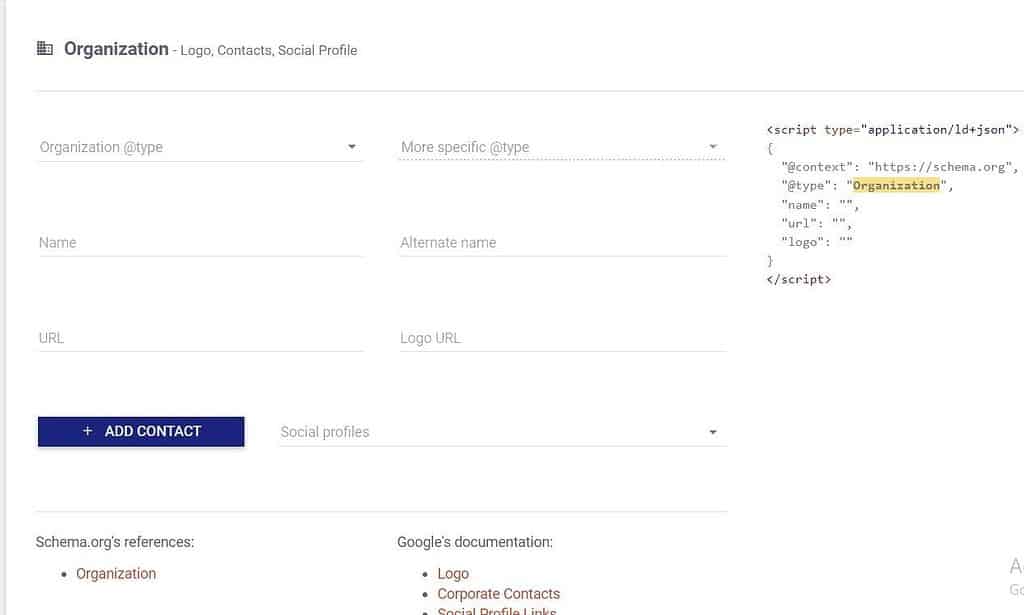Click the dropdown arrow next to Social profiles

click(713, 431)
